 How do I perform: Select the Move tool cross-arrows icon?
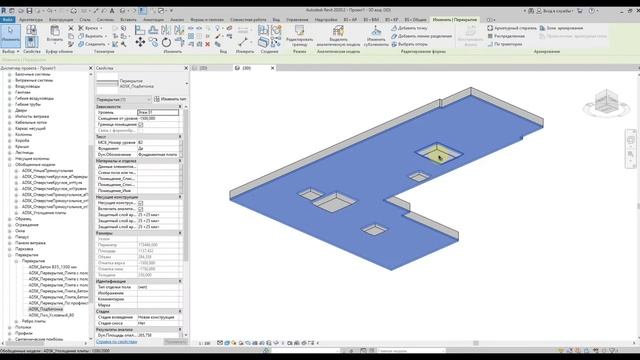pyautogui.click(x=140, y=42)
